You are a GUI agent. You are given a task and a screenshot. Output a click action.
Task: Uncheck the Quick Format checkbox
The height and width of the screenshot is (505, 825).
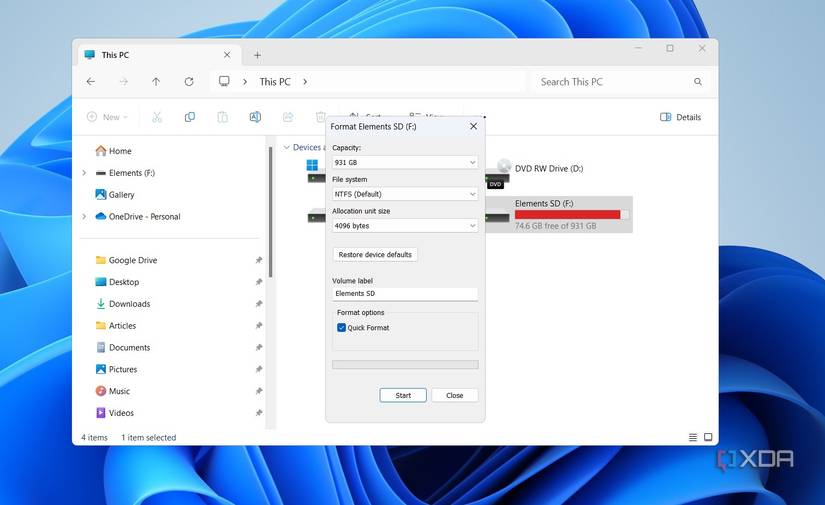coord(341,328)
